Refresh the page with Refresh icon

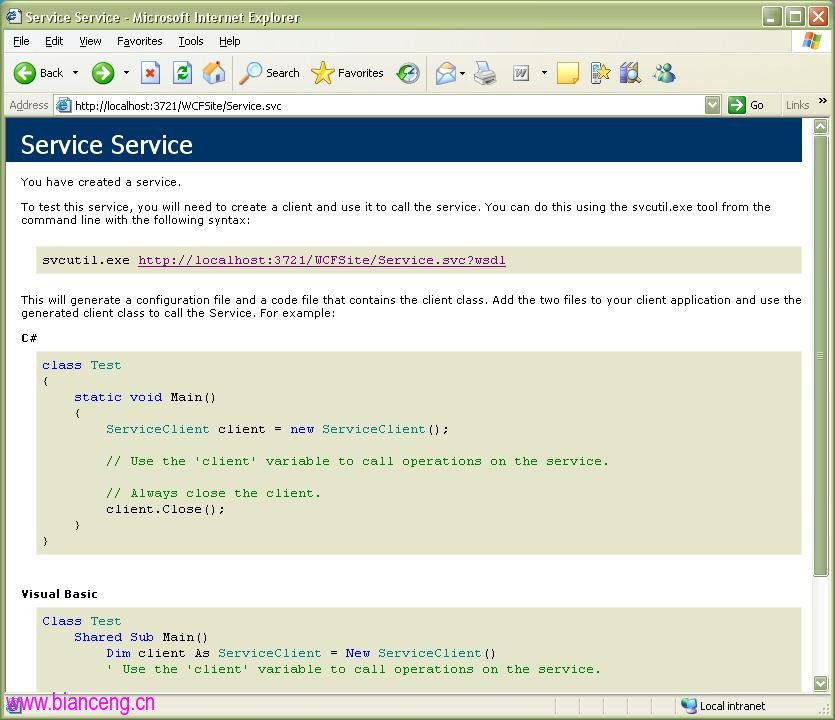[x=182, y=73]
